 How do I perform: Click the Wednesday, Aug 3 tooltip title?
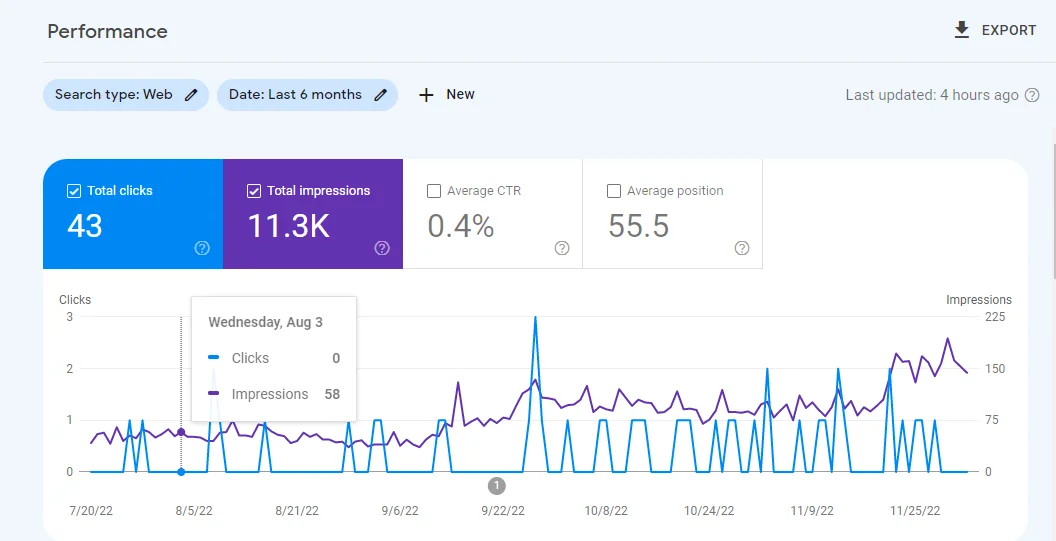coord(265,322)
